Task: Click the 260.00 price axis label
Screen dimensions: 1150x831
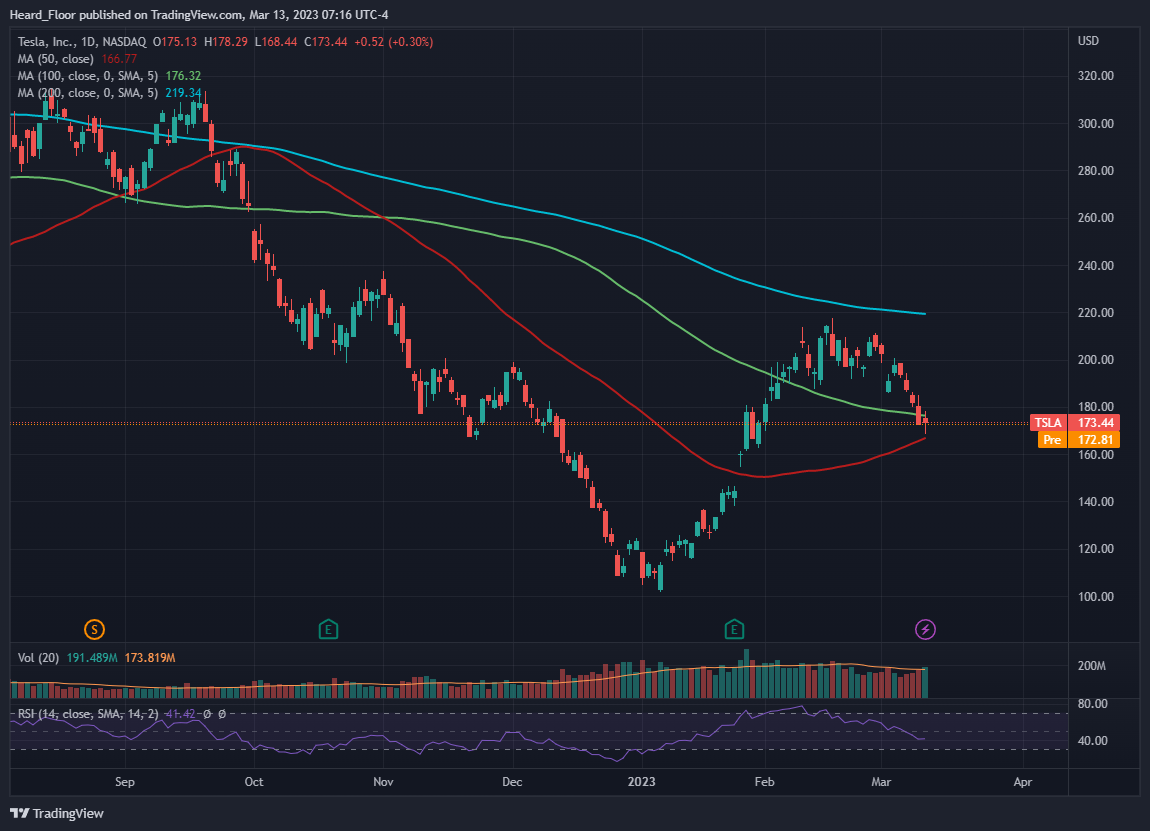Action: [1096, 218]
